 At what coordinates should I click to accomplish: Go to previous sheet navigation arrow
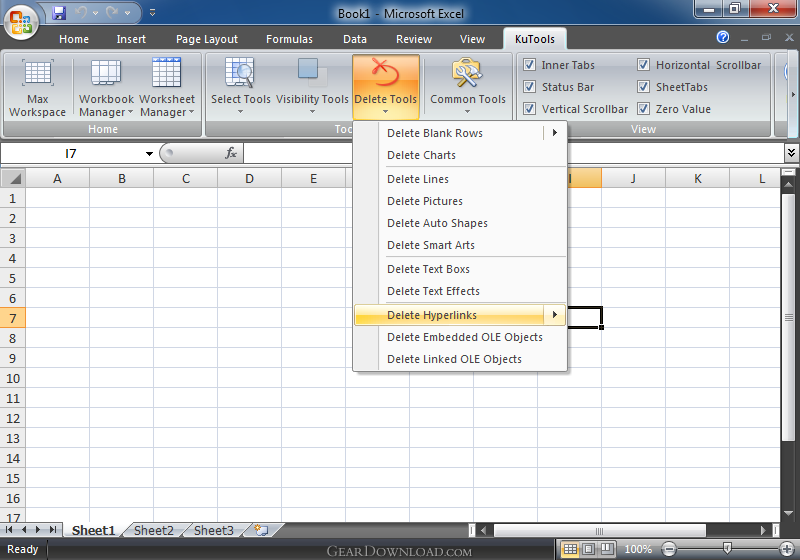point(24,530)
